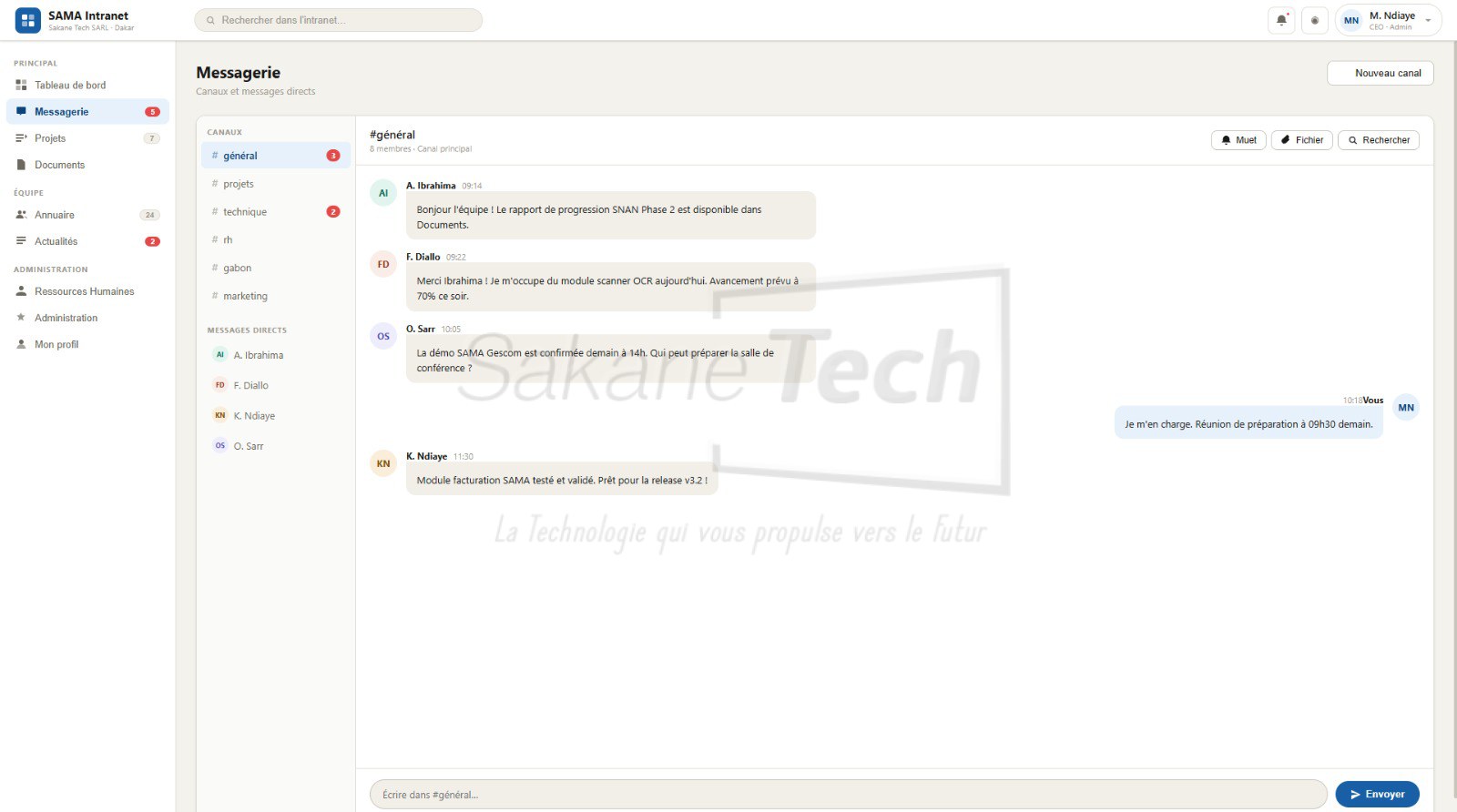1457x812 pixels.
Task: Open Annuaire in the sidebar
Action: click(x=87, y=215)
